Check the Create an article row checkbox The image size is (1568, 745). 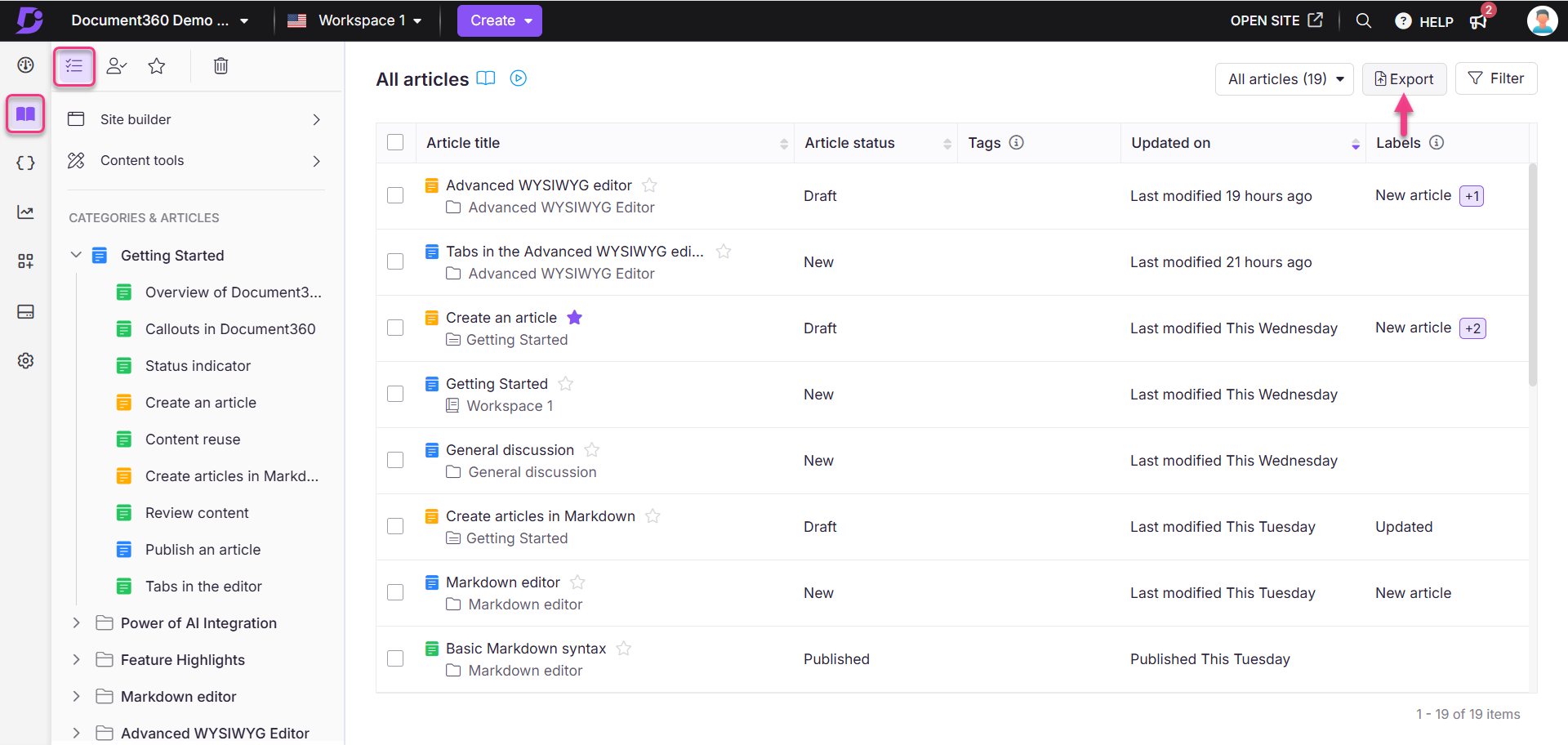click(395, 328)
